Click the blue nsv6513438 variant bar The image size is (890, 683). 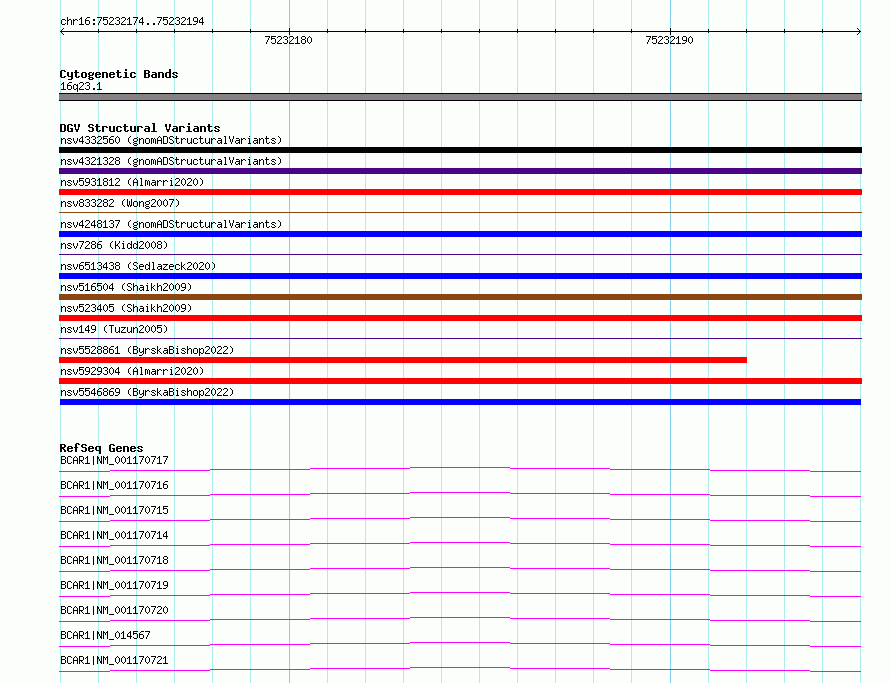pos(460,276)
